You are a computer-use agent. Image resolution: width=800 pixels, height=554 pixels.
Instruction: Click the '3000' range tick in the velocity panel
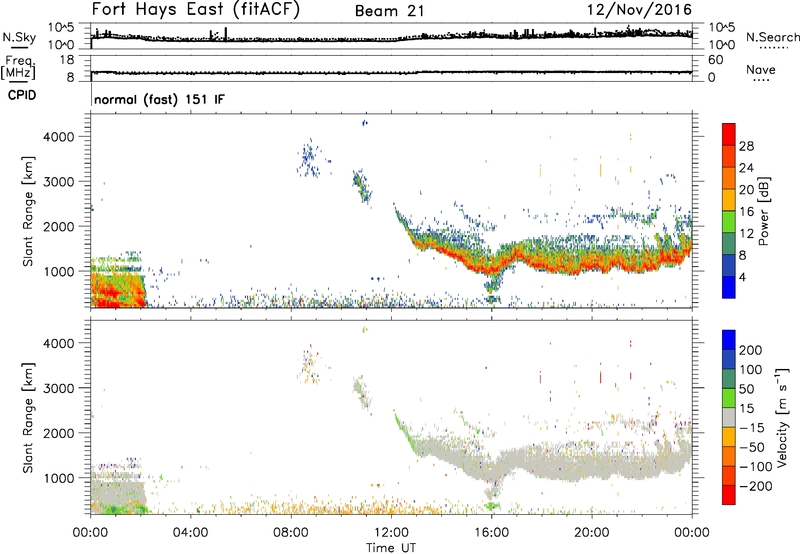pos(58,388)
